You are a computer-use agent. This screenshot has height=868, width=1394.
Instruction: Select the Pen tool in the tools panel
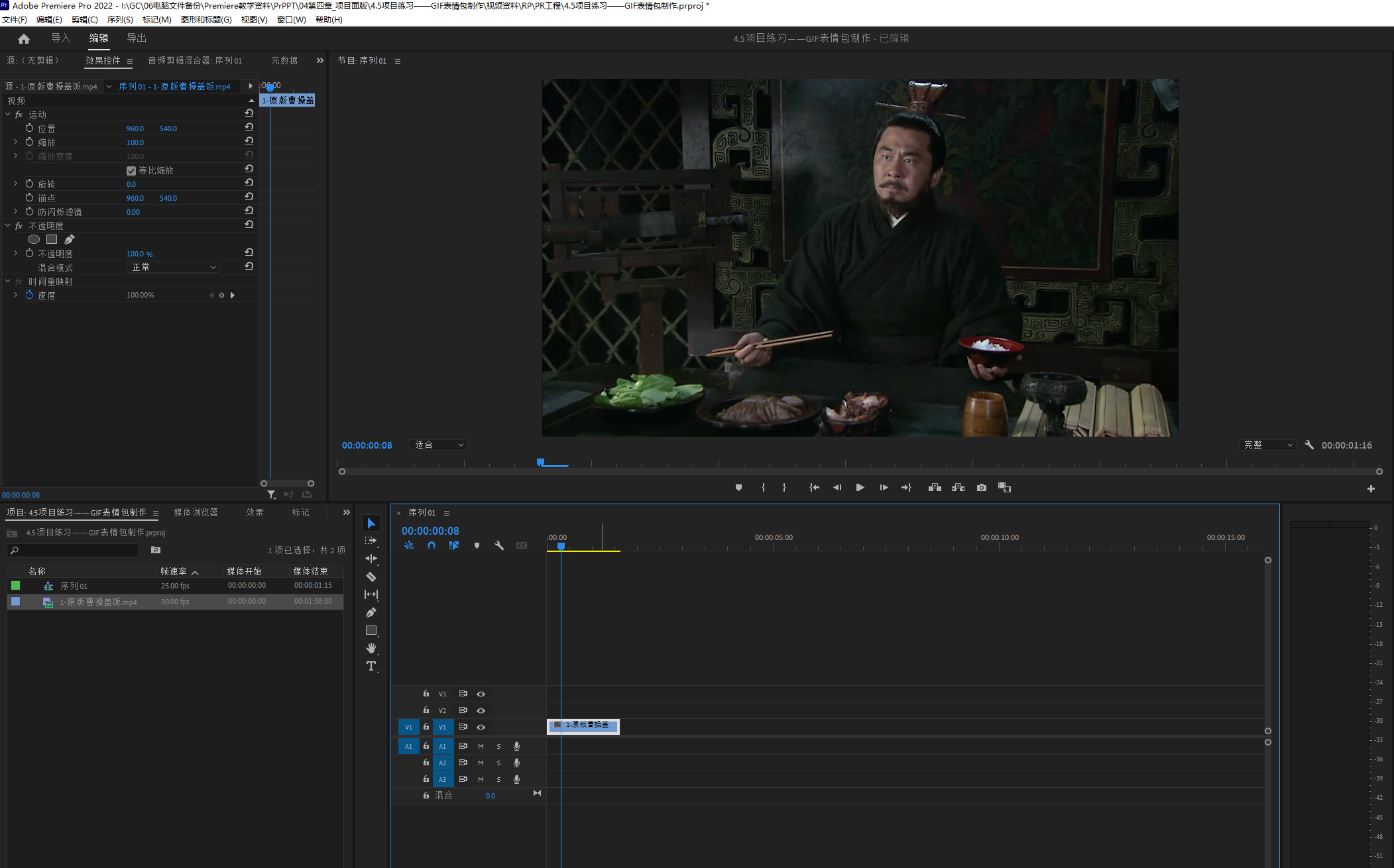371,612
